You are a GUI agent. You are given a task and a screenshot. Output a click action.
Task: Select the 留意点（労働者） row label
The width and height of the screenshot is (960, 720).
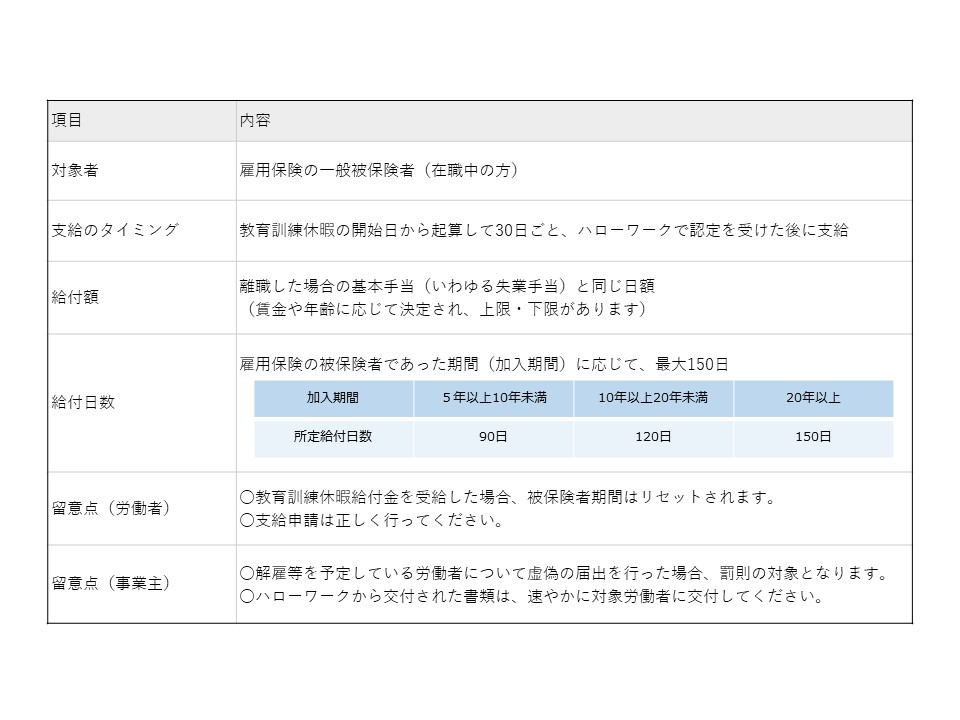[111, 508]
